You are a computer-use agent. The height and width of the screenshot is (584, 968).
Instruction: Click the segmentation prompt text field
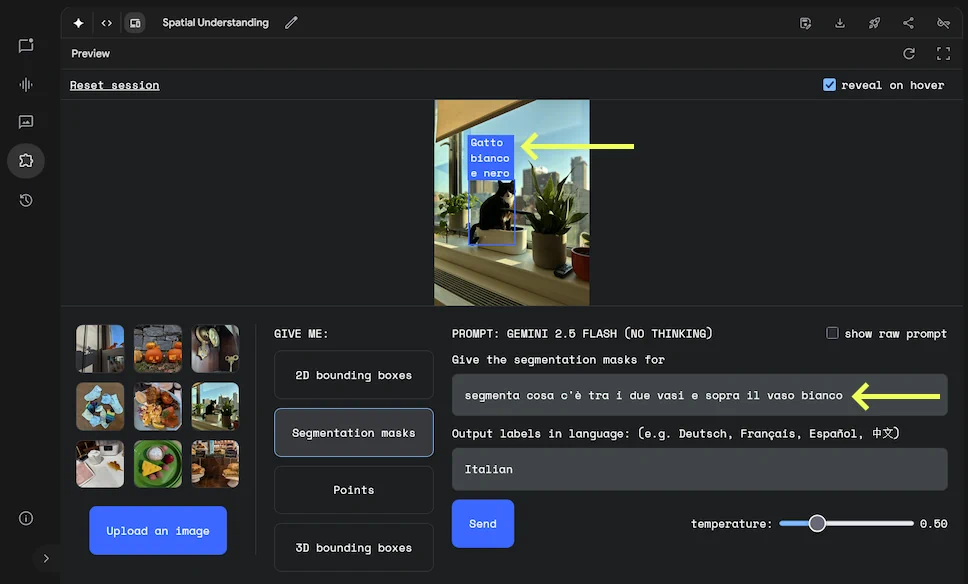click(699, 395)
